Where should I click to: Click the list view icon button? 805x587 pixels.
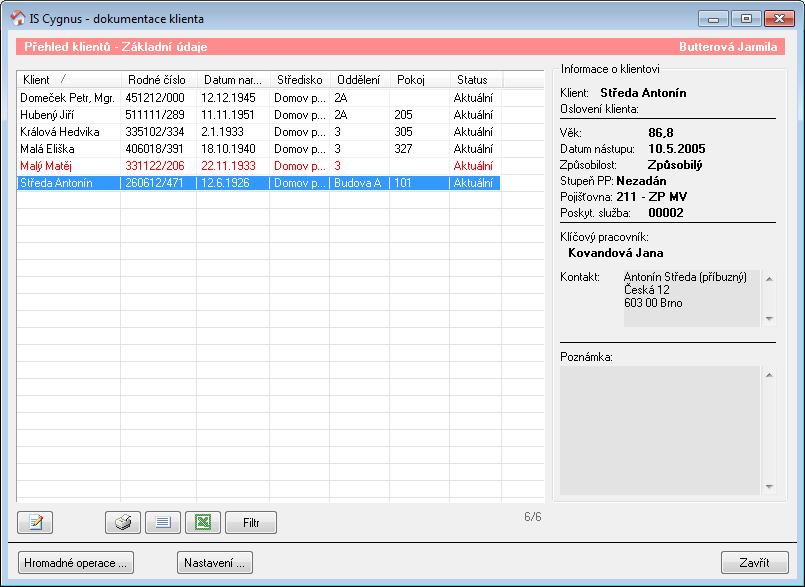coord(163,522)
